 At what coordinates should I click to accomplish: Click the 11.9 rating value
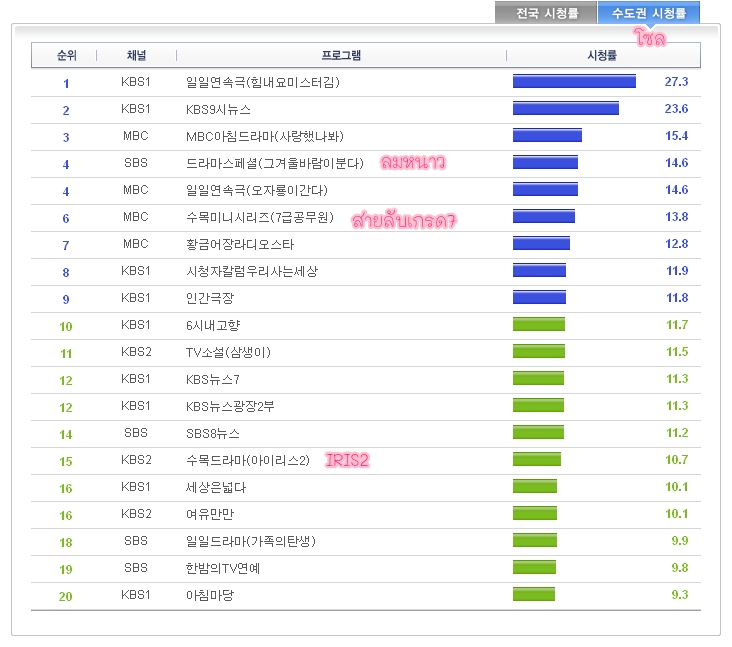677,271
